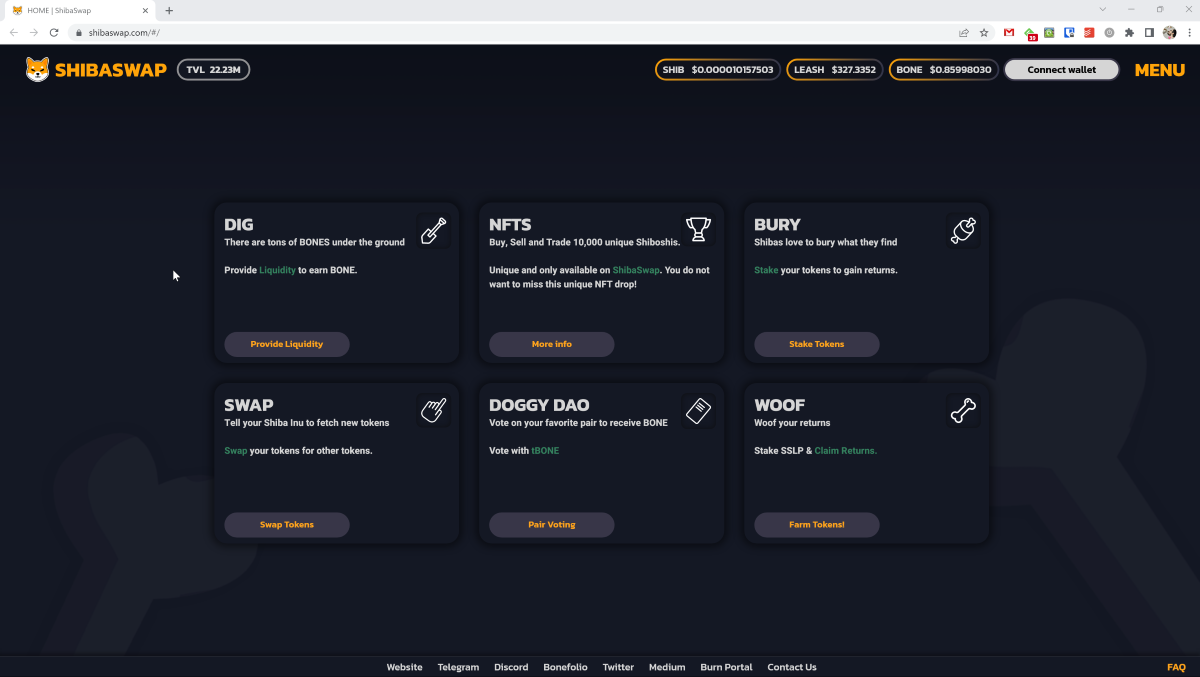Click the browser forward arrow
The height and width of the screenshot is (677, 1200).
(34, 32)
